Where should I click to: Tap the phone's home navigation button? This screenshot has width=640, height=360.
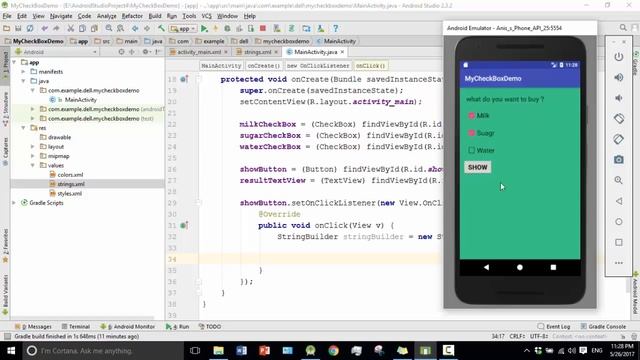click(520, 267)
